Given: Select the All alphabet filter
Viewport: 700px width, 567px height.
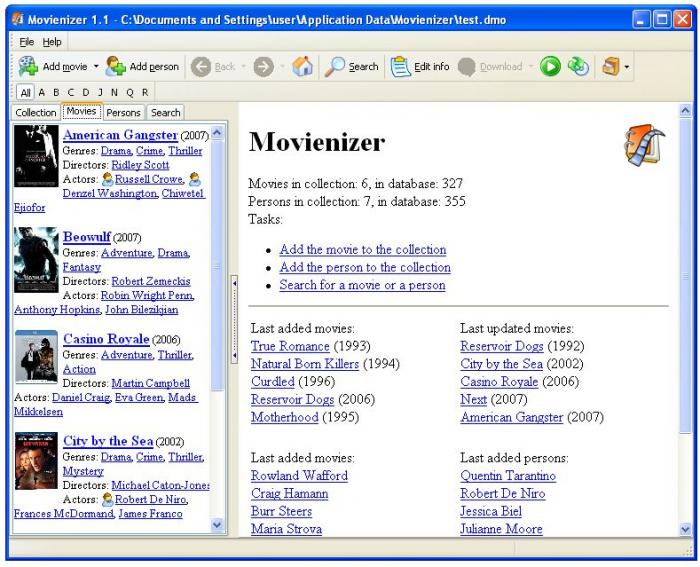Looking at the screenshot, I should click(25, 92).
